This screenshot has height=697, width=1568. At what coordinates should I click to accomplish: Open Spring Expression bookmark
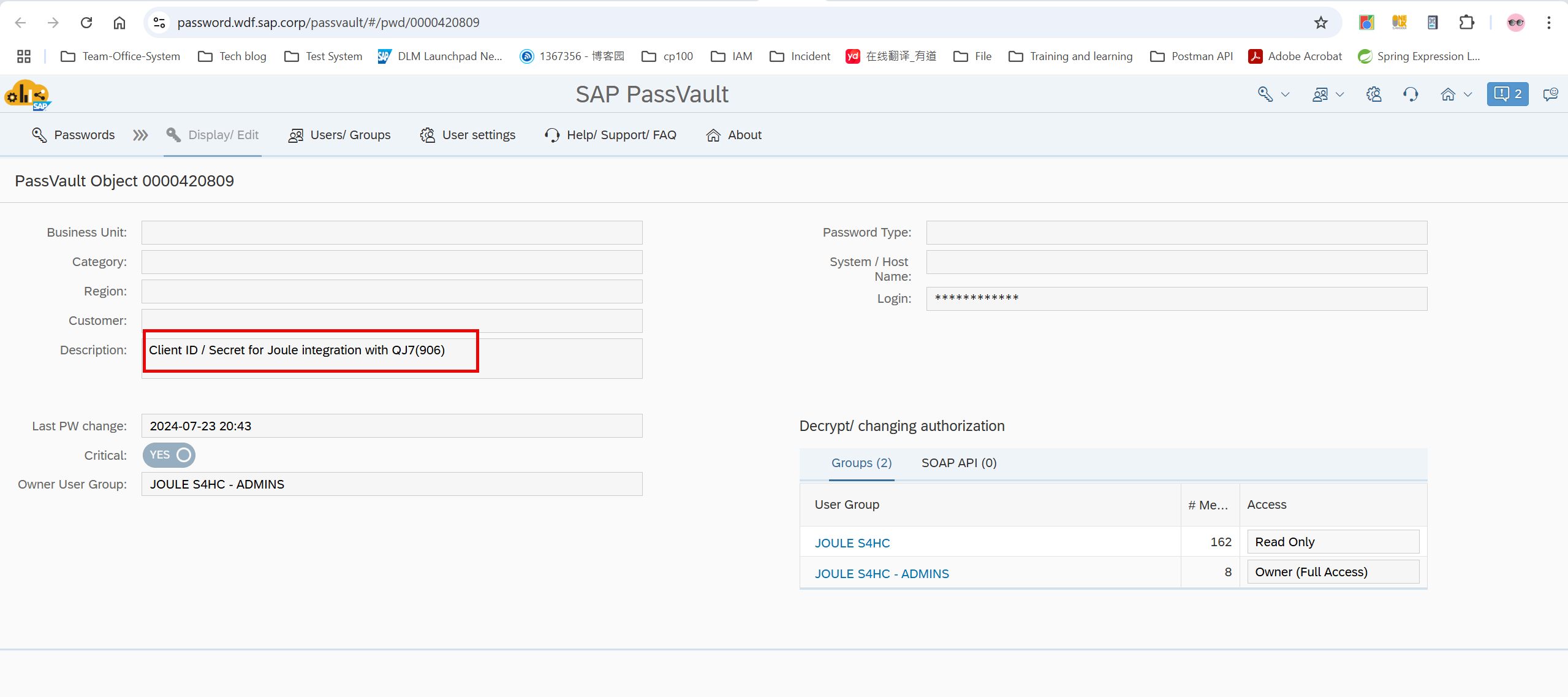coord(1418,56)
